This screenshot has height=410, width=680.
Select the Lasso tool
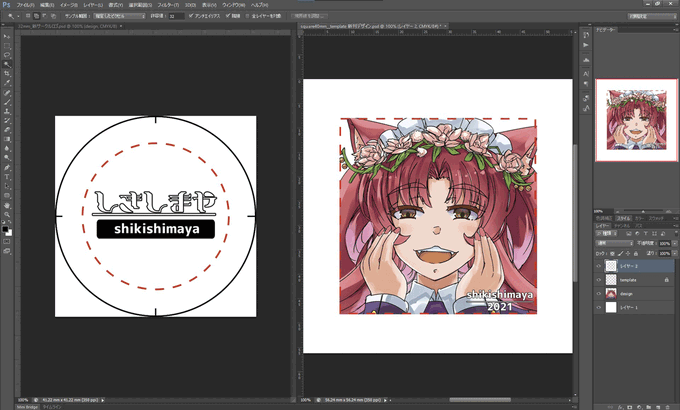(x=7, y=55)
